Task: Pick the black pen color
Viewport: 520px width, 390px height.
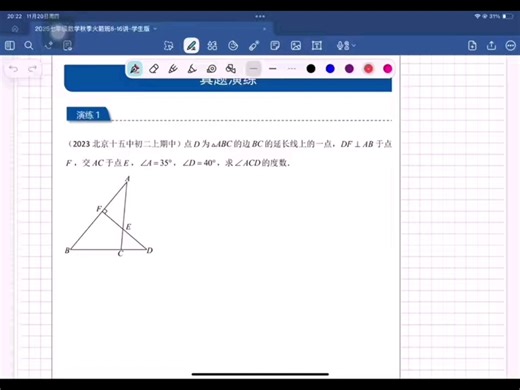Action: 311,69
